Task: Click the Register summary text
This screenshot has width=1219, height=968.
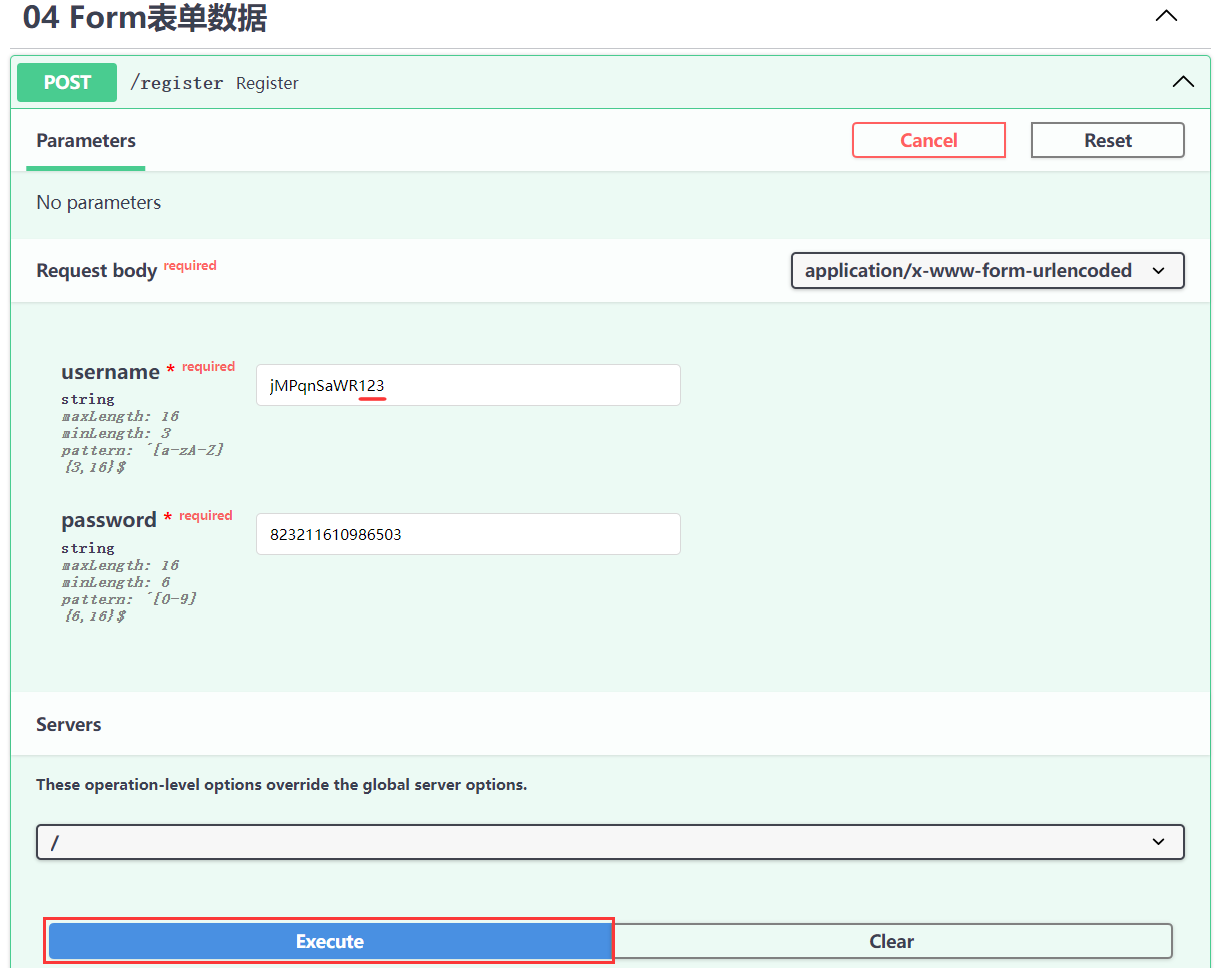Action: [267, 83]
